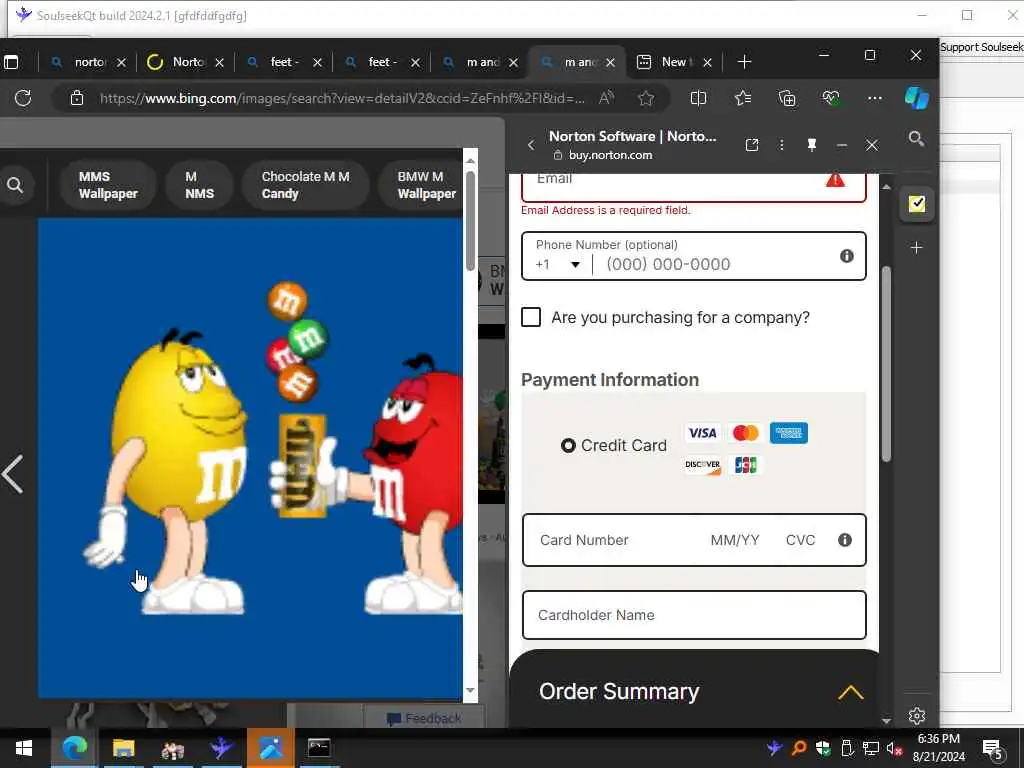Select the Chocolate M M Candy chip
Screen dimensions: 1024x768
pos(305,185)
